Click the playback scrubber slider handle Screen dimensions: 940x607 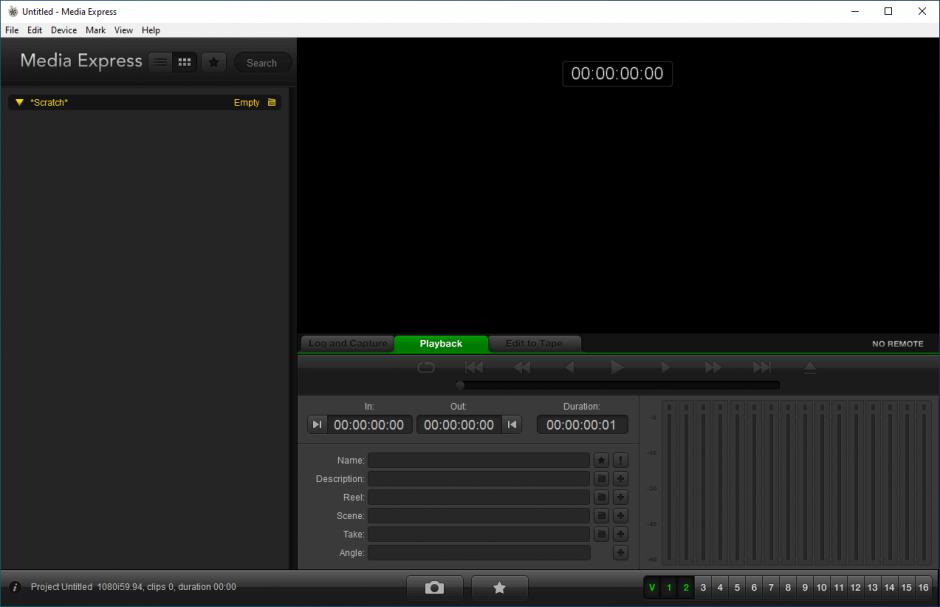[460, 385]
